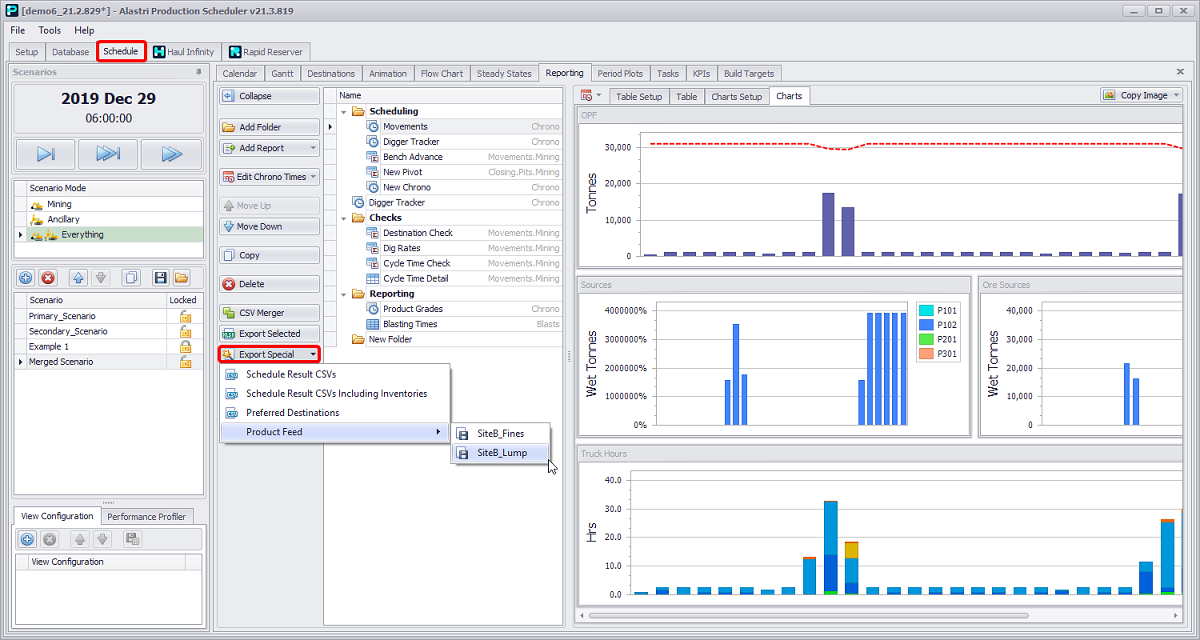
Task: Click the save scenario floppy disk icon
Action: (160, 277)
